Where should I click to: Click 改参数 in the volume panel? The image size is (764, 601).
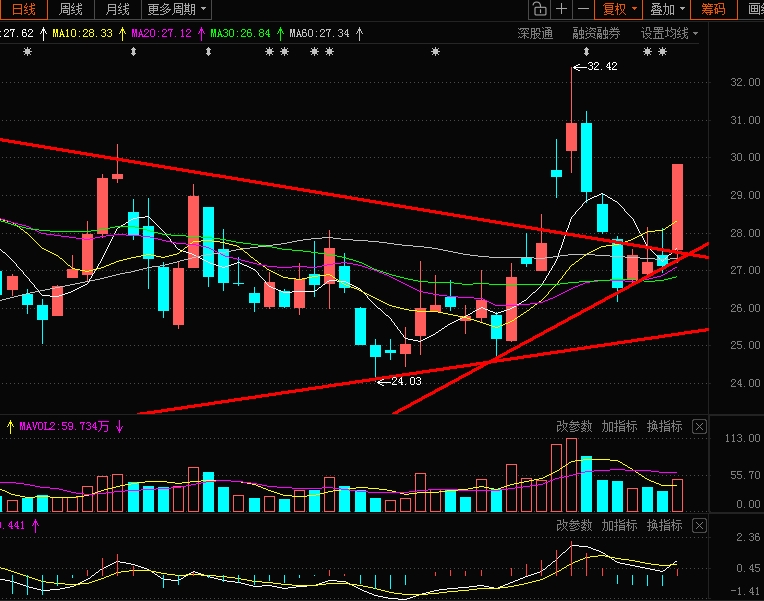[x=574, y=427]
